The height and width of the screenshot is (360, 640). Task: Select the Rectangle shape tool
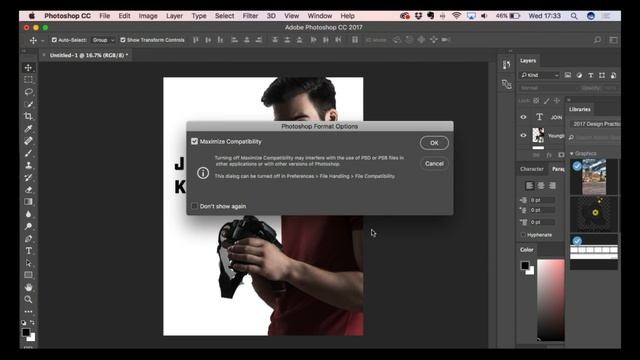coord(28,275)
